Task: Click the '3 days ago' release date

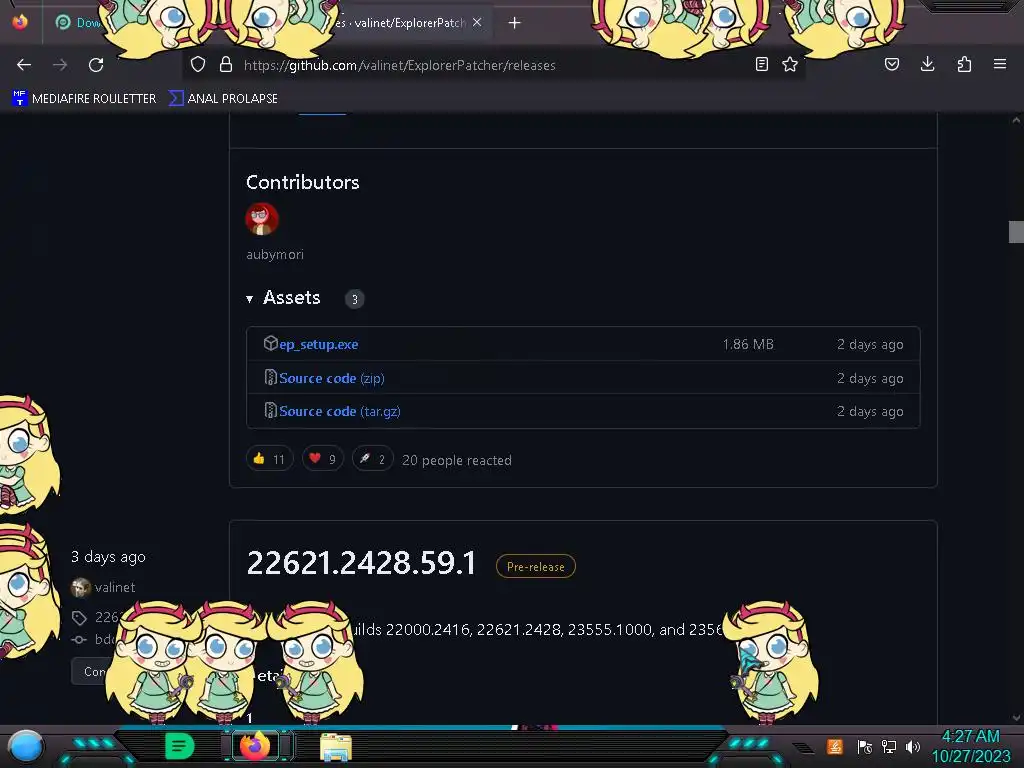Action: pyautogui.click(x=108, y=557)
